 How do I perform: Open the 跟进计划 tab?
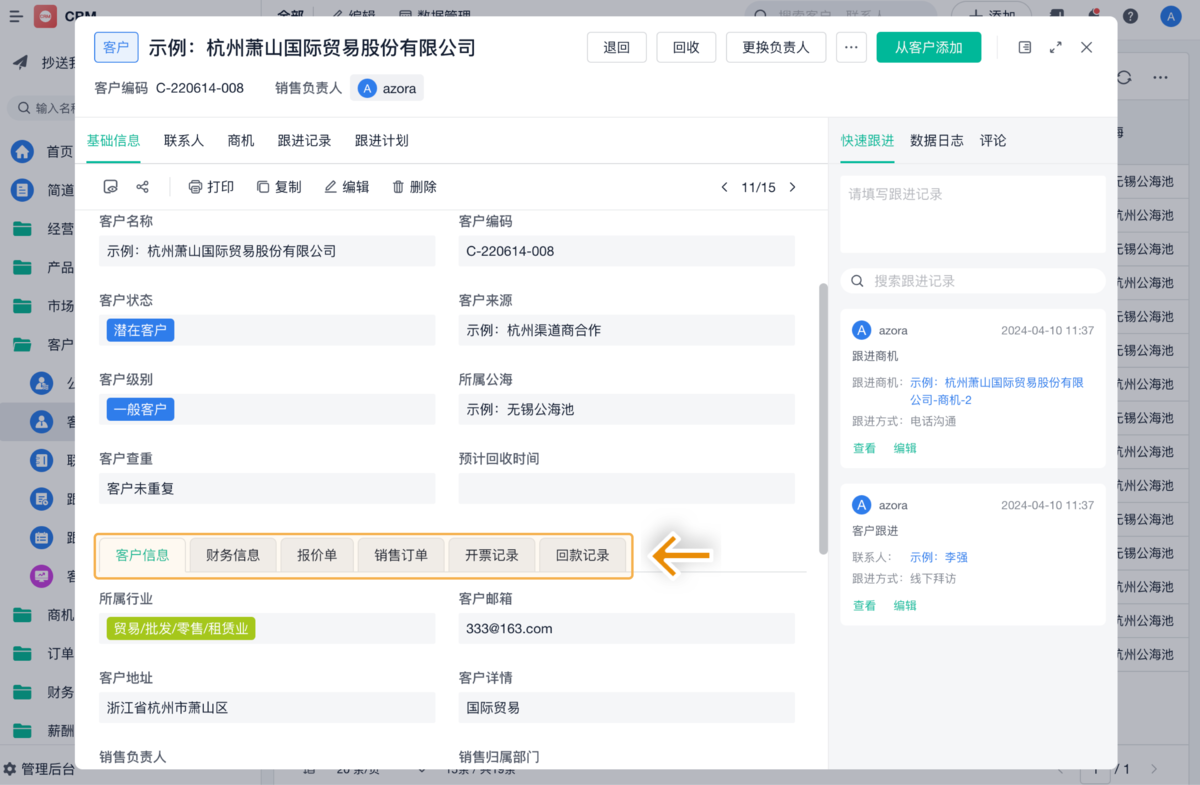382,141
